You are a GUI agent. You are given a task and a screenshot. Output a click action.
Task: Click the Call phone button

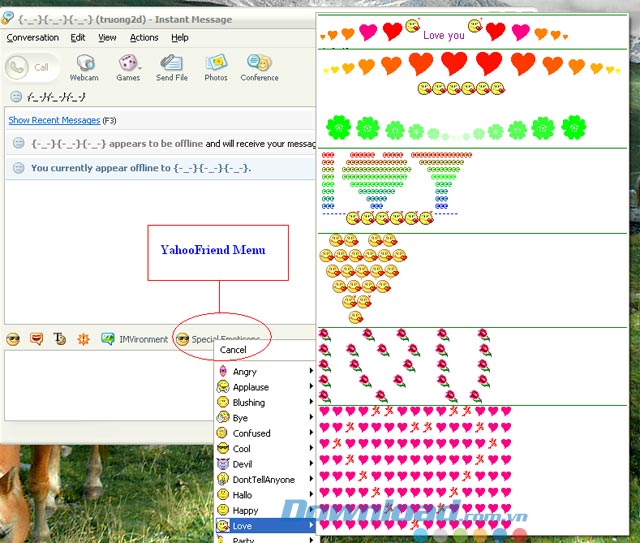tap(30, 67)
